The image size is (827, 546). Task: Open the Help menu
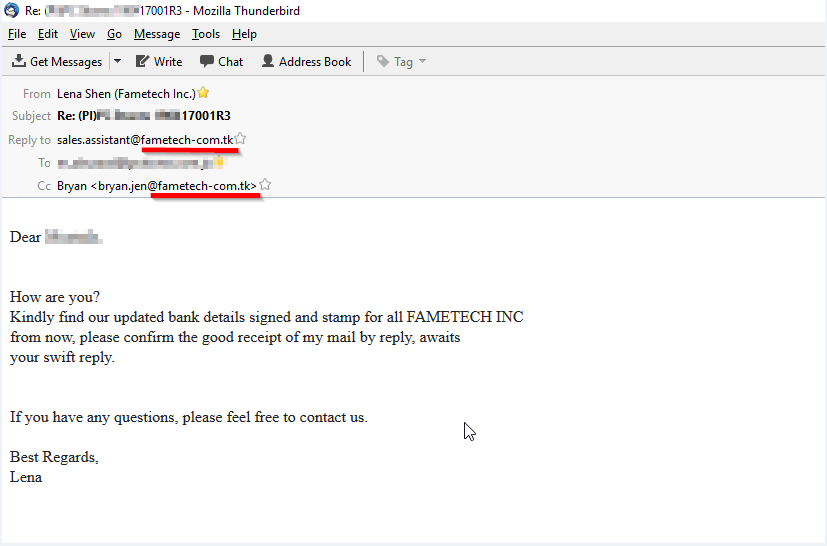244,34
